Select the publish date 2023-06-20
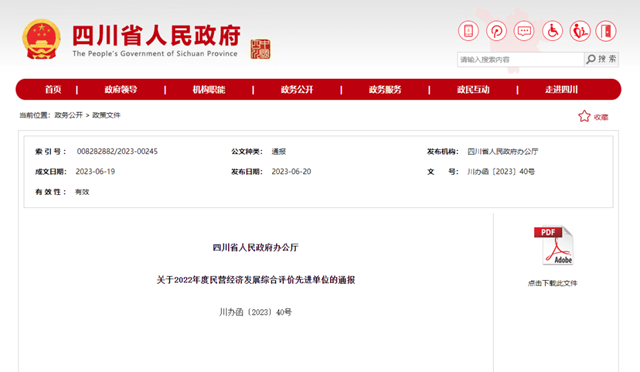Screen dimensions: 640x372 click(x=291, y=172)
